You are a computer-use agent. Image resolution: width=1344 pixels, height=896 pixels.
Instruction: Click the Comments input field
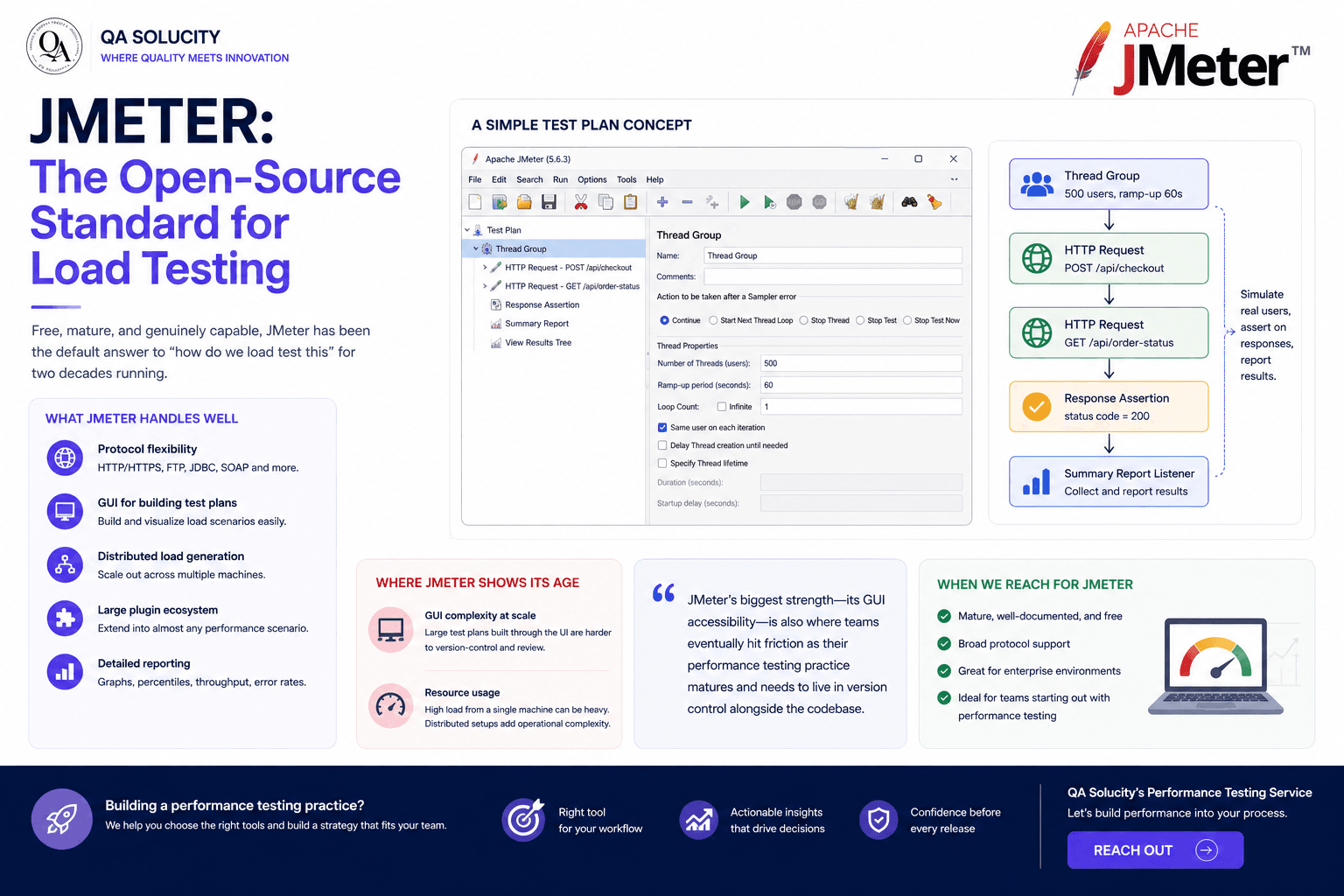coord(833,276)
